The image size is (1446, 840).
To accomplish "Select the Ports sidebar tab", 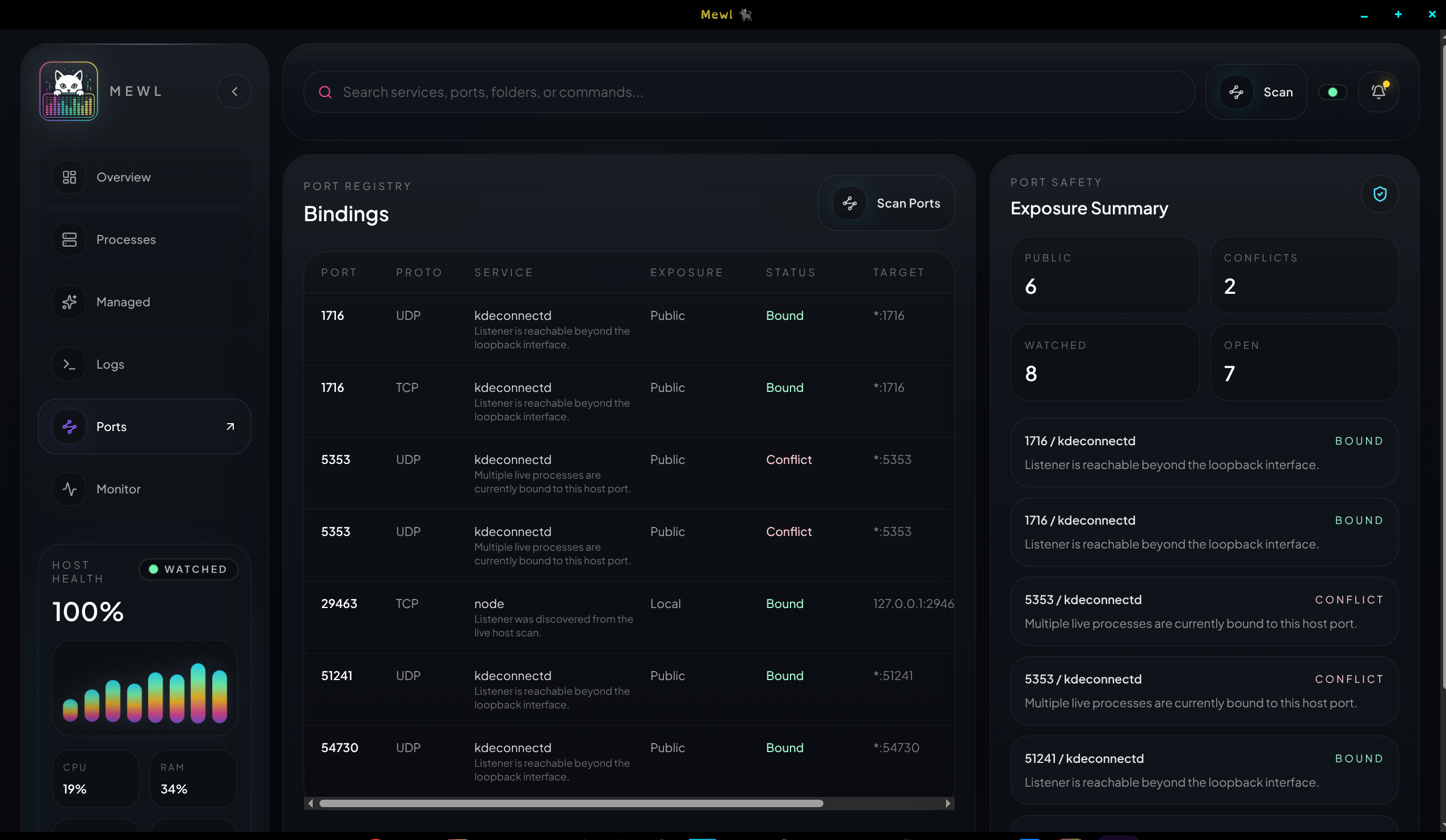I will click(x=111, y=427).
